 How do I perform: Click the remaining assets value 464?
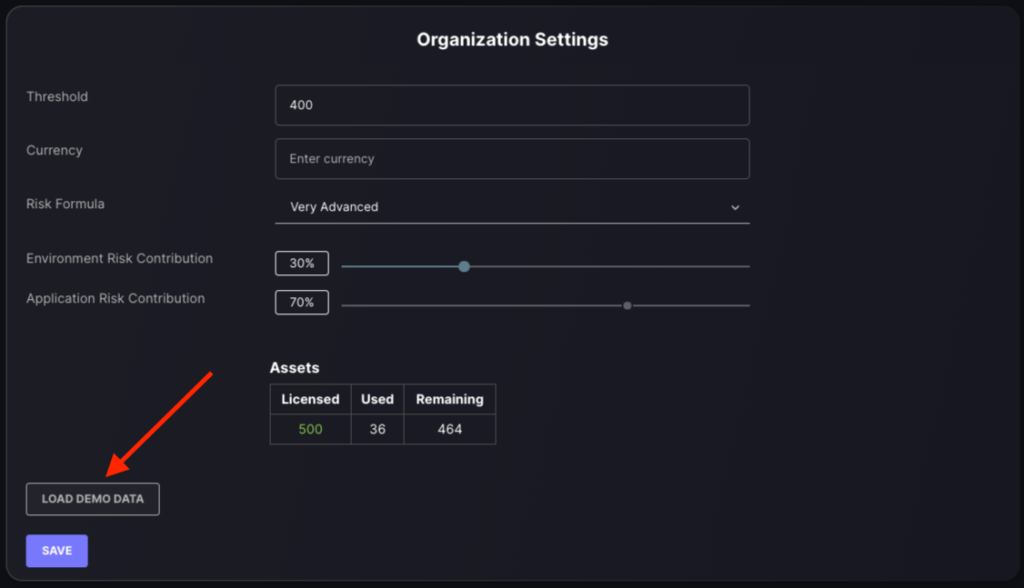tap(450, 429)
